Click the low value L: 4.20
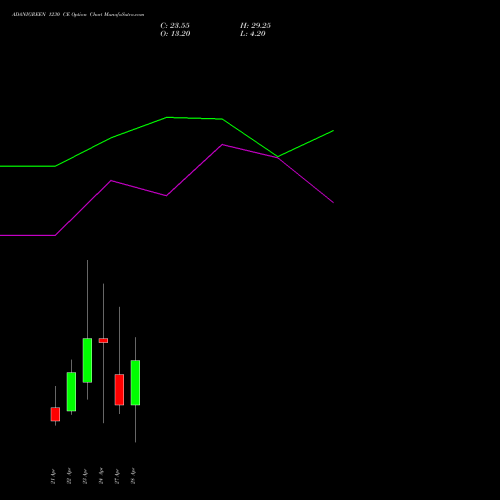The height and width of the screenshot is (500, 500). tap(253, 34)
